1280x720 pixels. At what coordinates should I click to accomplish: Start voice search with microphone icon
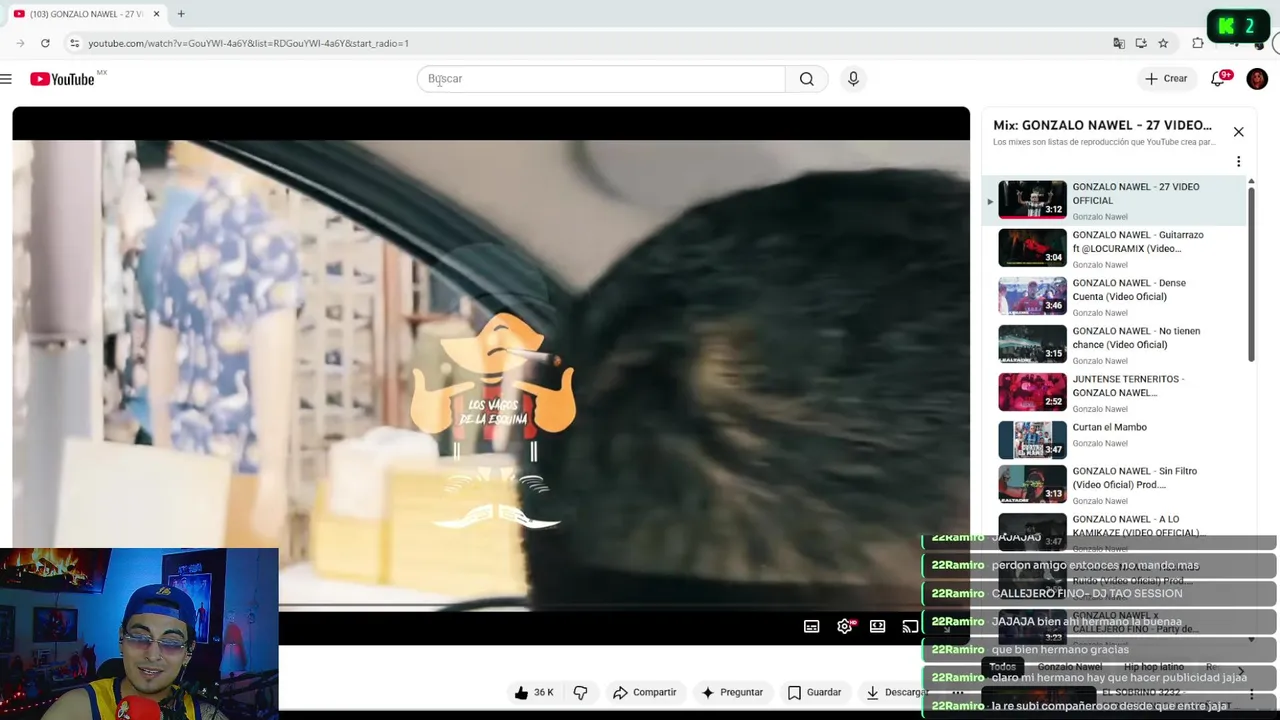pos(853,79)
